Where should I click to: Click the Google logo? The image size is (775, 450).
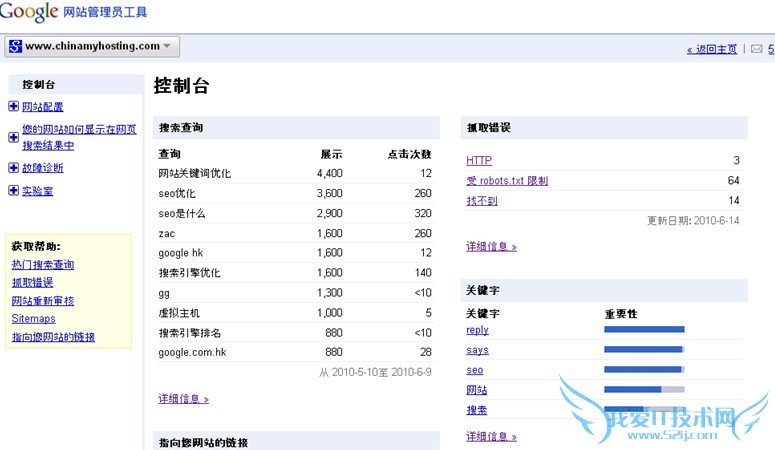click(29, 13)
